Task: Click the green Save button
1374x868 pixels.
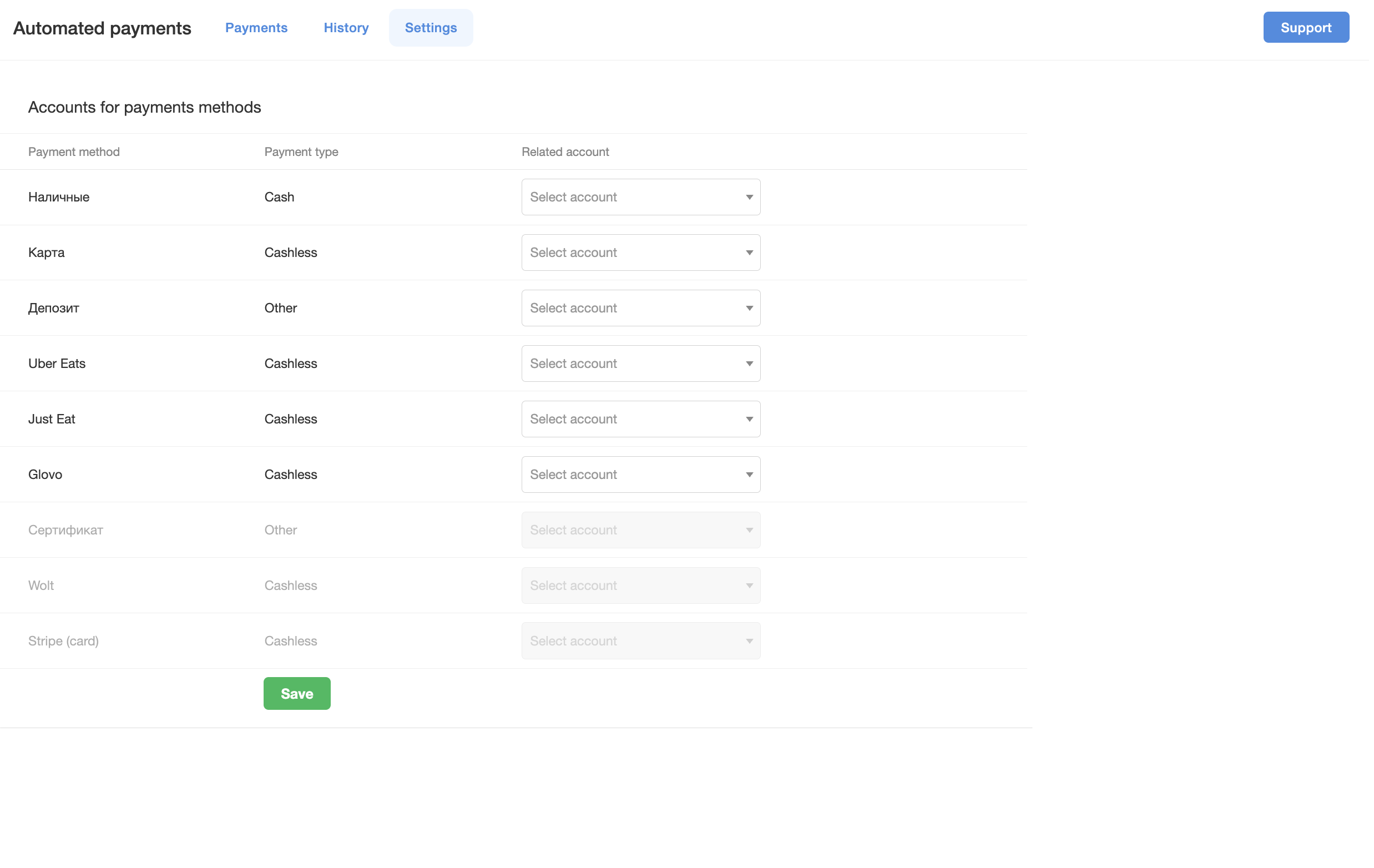Action: (x=297, y=693)
